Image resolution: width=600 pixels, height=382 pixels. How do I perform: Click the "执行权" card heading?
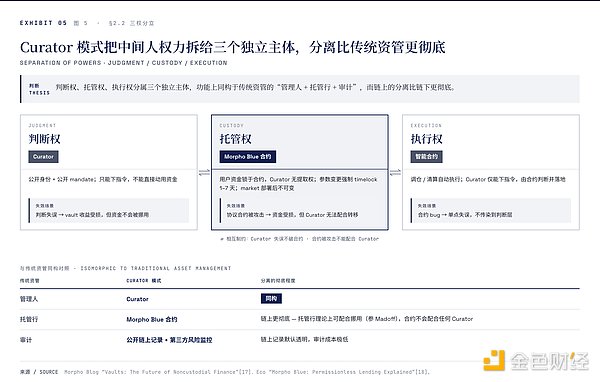pos(427,139)
